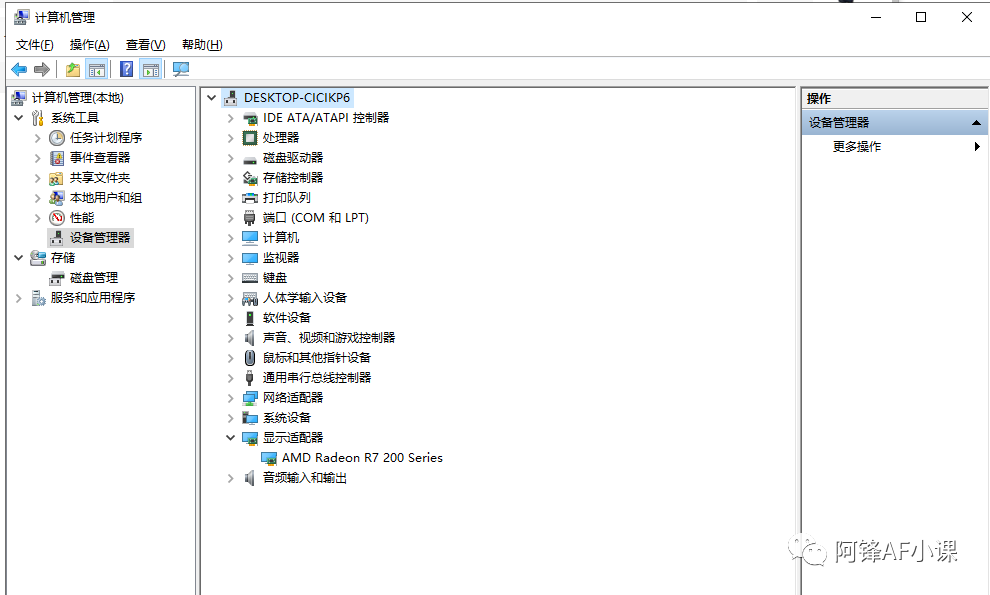Image resolution: width=990 pixels, height=595 pixels.
Task: Open the 文件(F) menu
Action: point(34,45)
